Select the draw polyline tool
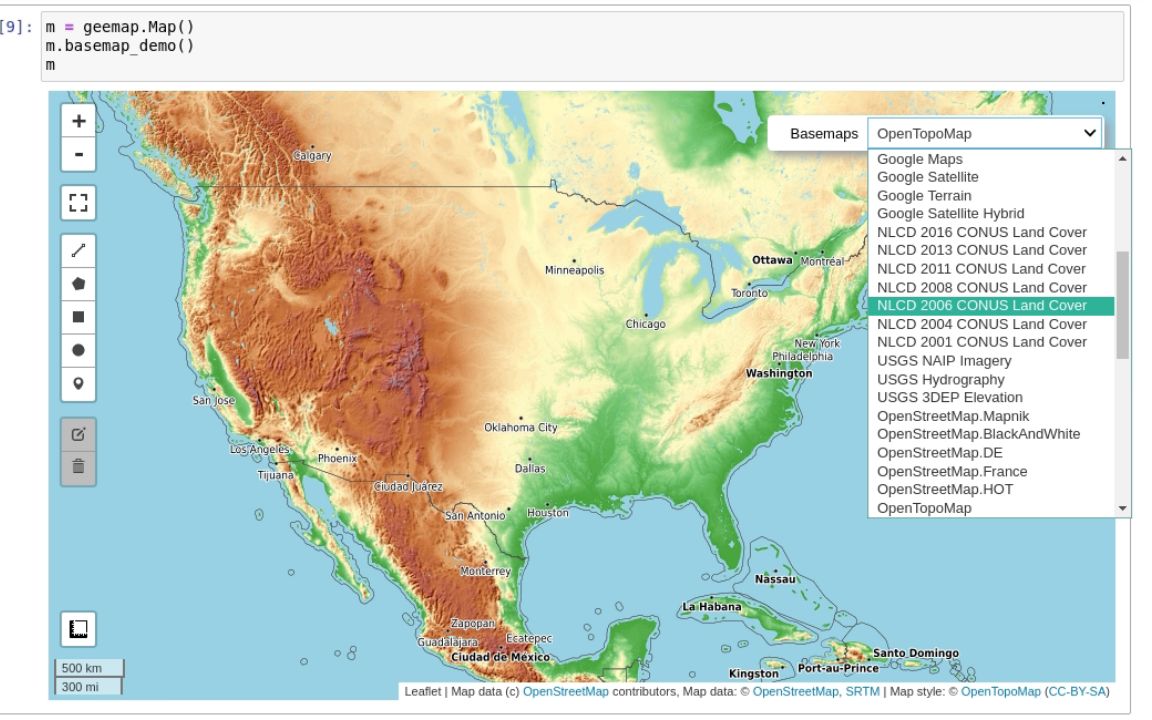The image size is (1152, 720). click(78, 251)
